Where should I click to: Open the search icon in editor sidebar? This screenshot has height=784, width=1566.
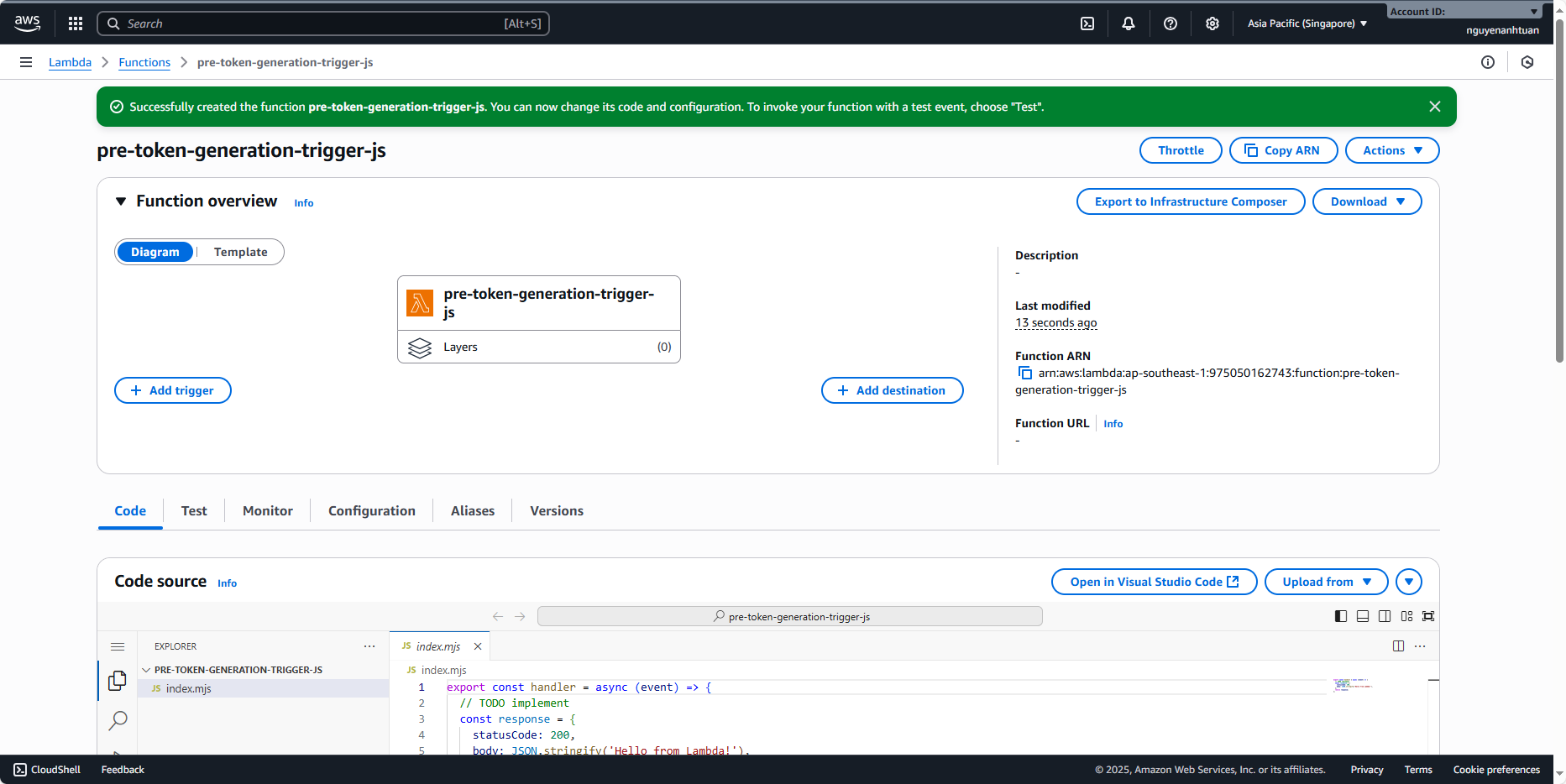click(x=118, y=720)
